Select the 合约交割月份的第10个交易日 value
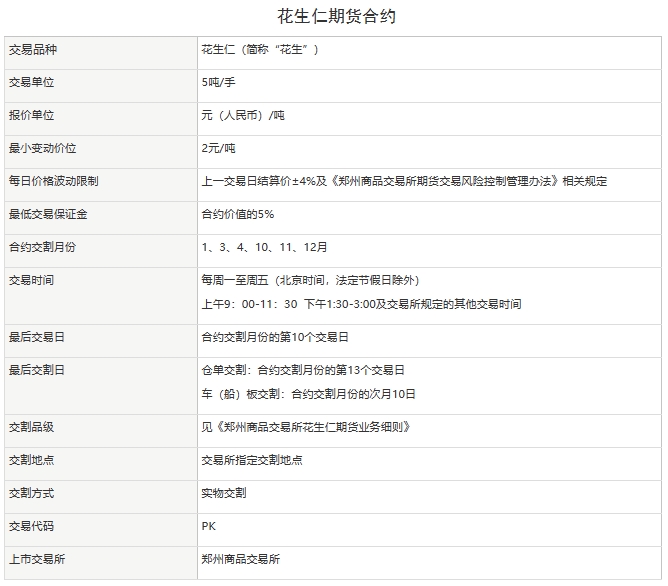668x586 pixels. [275, 337]
